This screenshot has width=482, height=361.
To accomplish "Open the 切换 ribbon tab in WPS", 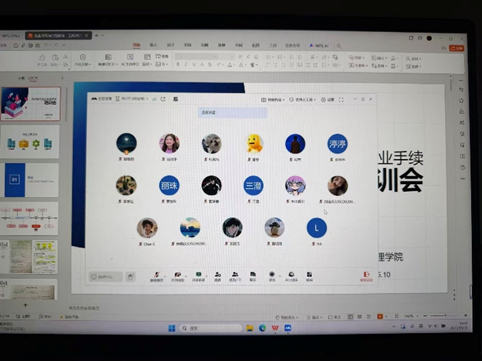I will click(x=187, y=45).
